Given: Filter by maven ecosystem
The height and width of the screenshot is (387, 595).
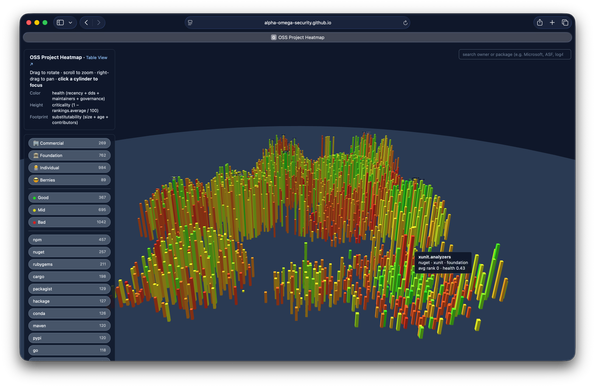Looking at the screenshot, I should click(x=69, y=326).
